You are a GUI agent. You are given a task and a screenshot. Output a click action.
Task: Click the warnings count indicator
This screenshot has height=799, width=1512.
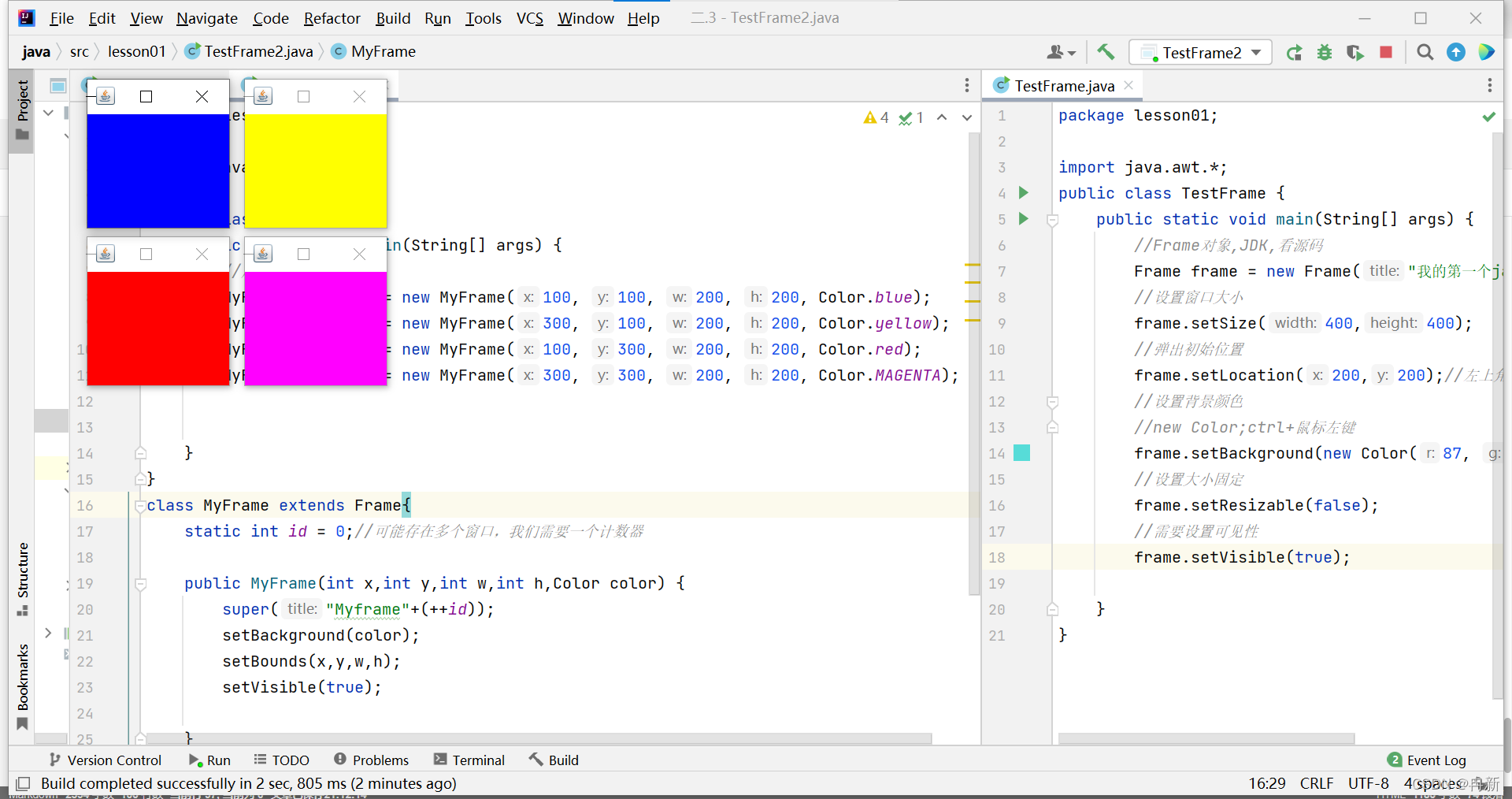point(876,117)
